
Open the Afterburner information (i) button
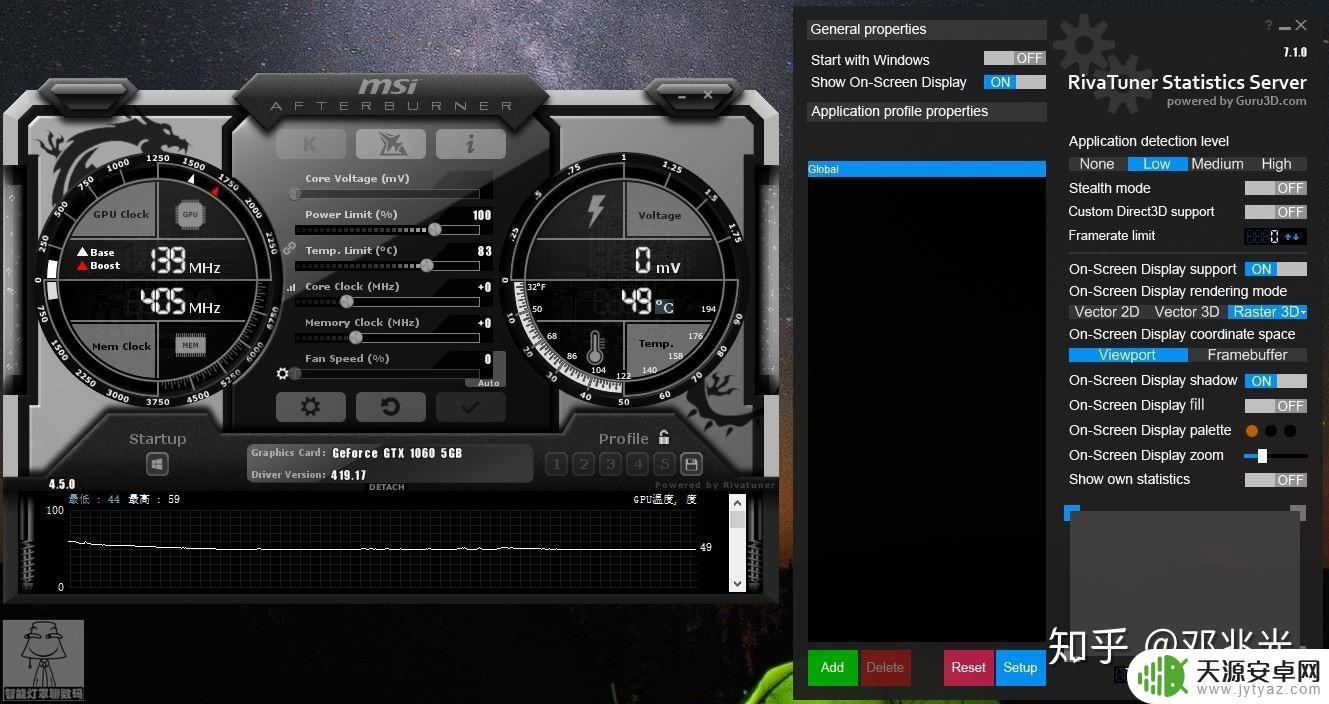pos(471,144)
